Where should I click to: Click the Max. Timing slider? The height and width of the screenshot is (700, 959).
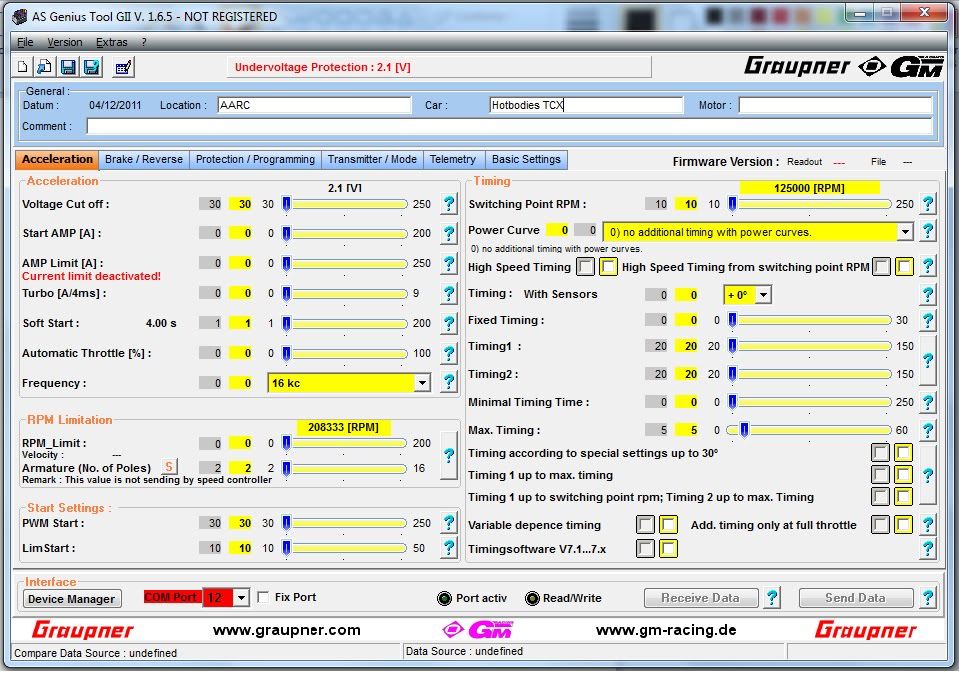pos(809,430)
